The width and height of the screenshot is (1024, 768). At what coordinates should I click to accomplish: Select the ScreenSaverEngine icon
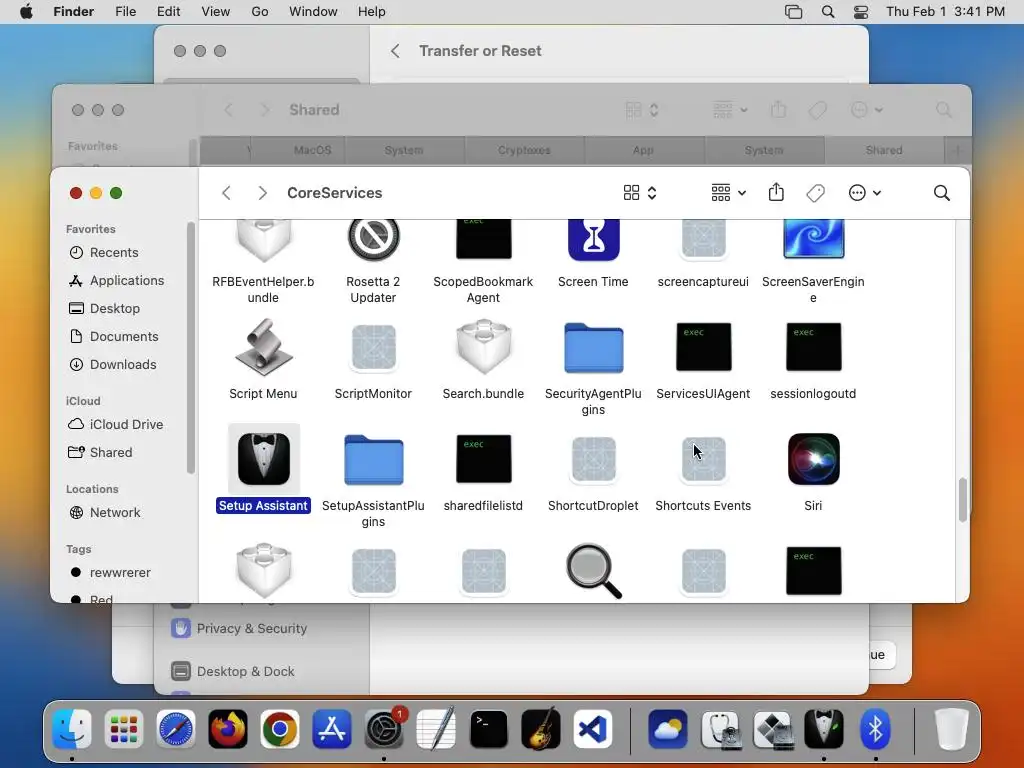[x=813, y=239]
